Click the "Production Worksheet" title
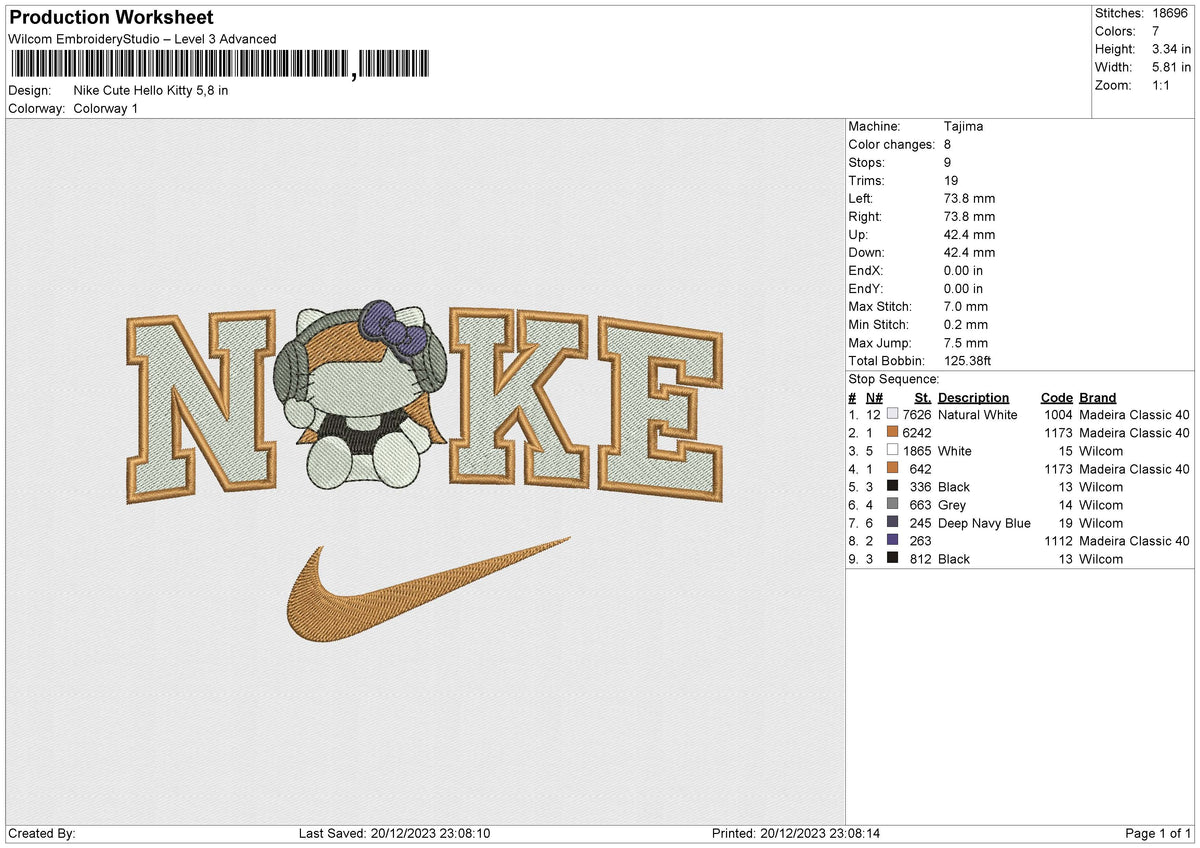The width and height of the screenshot is (1200, 848). 111,18
